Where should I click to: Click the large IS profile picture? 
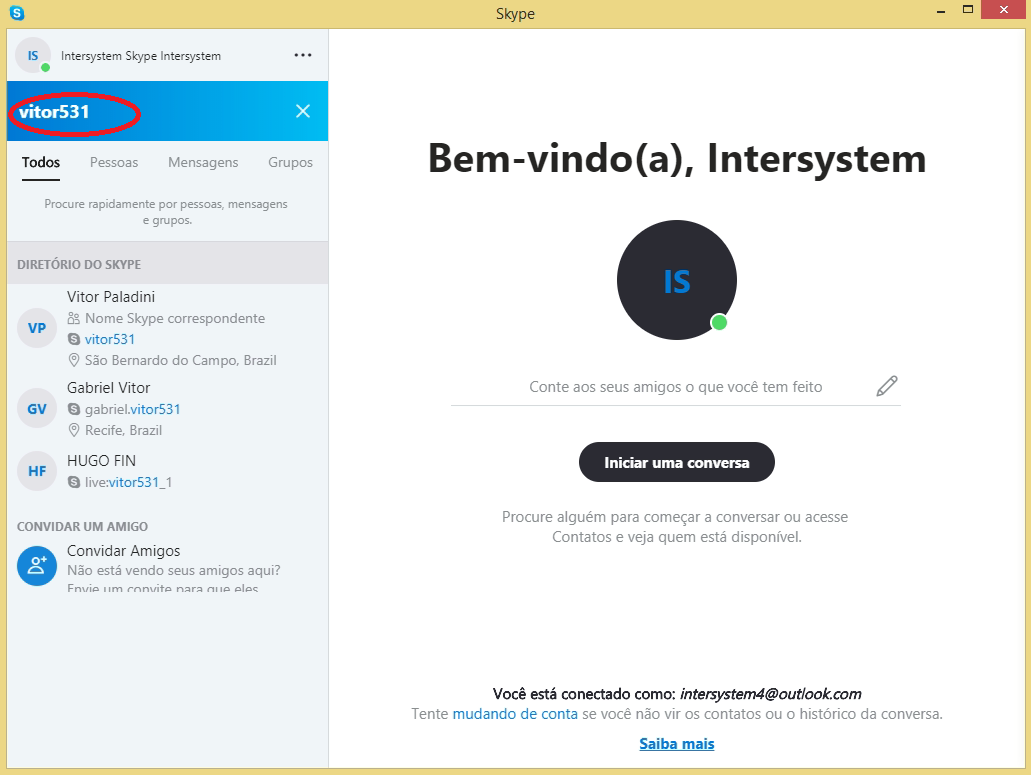(x=677, y=280)
